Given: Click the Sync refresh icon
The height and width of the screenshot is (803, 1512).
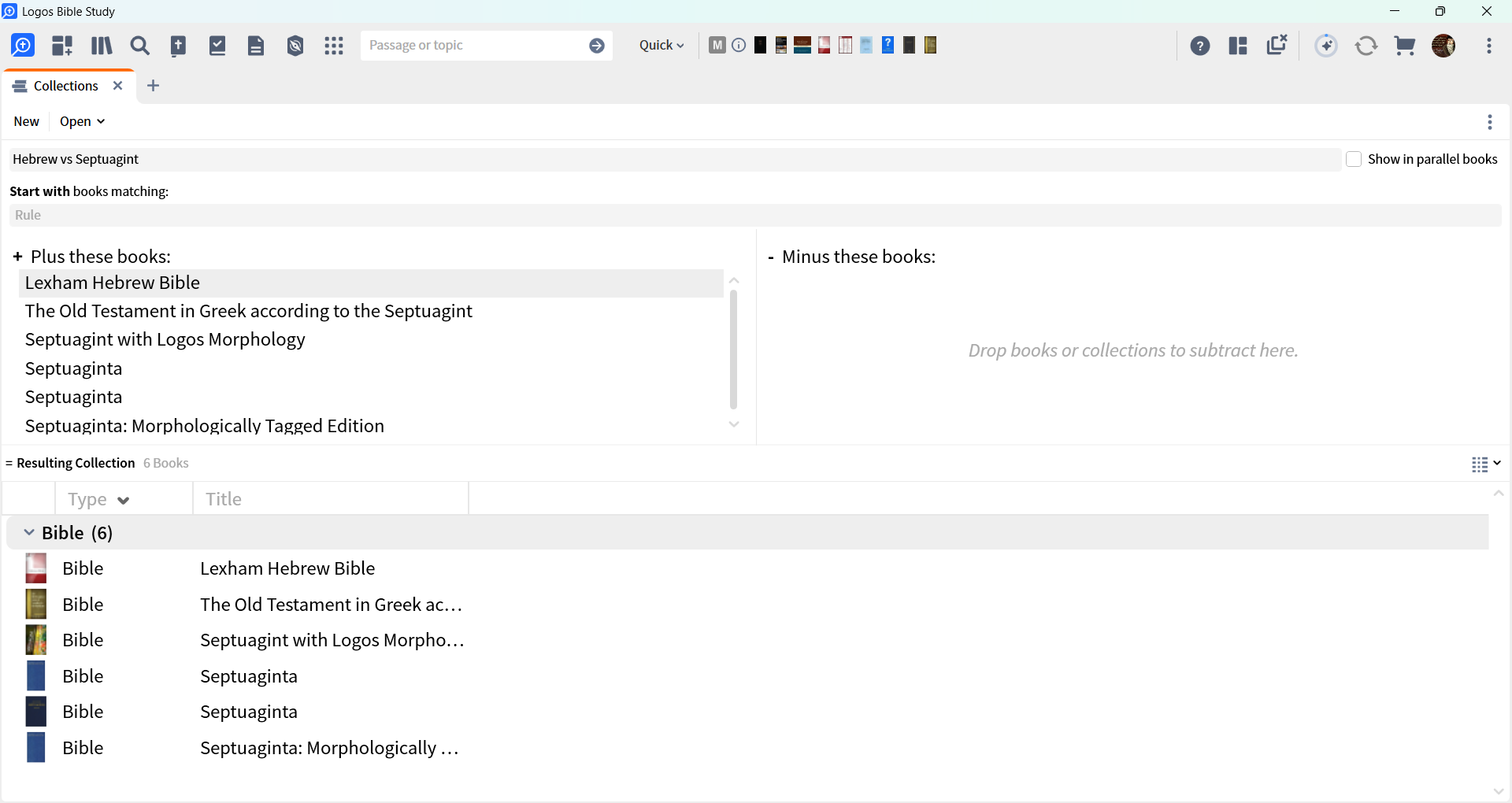Looking at the screenshot, I should [1366, 46].
